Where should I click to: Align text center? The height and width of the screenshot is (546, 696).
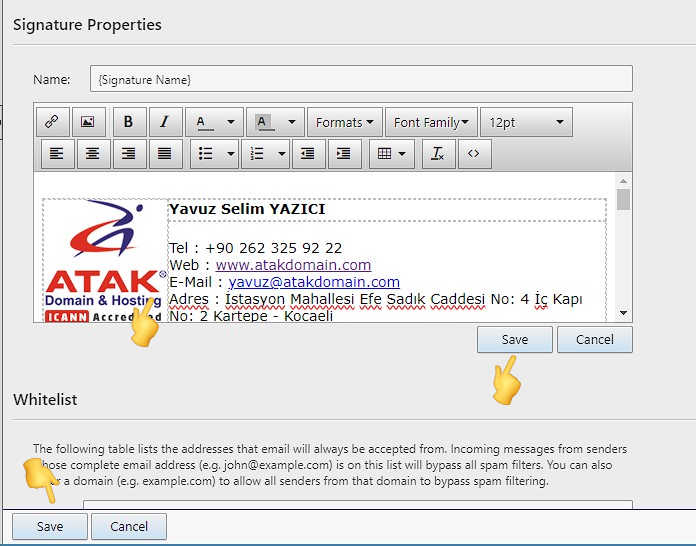[x=93, y=154]
